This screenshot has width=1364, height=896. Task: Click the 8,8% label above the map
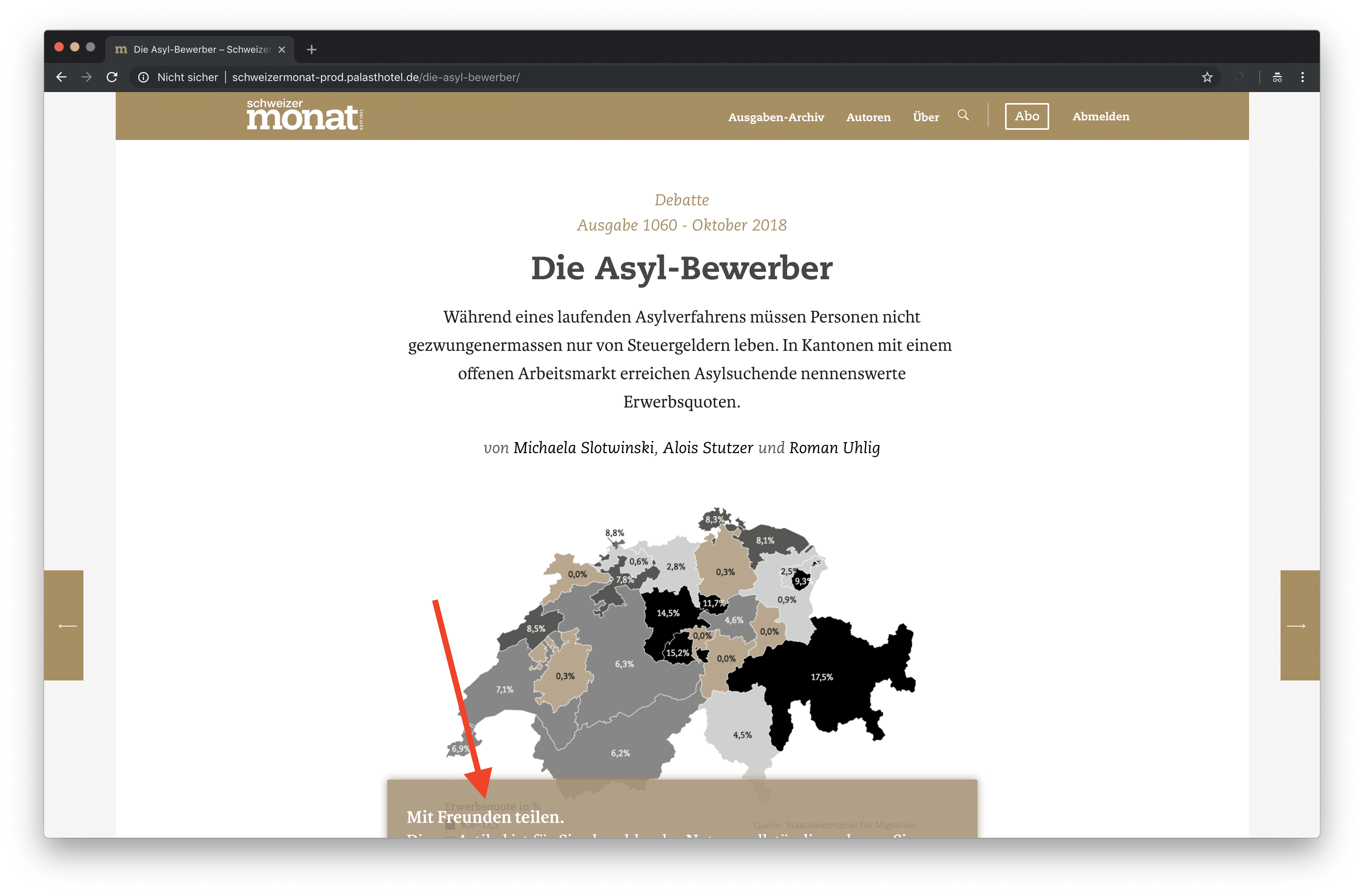pos(615,533)
